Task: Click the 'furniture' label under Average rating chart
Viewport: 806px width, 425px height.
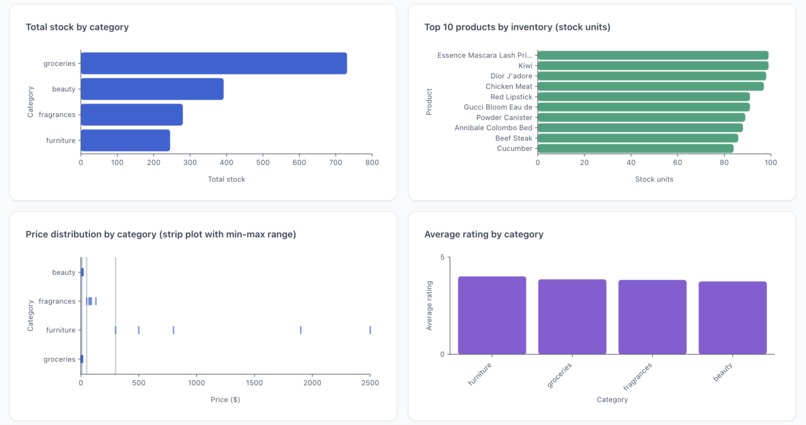Action: [480, 374]
